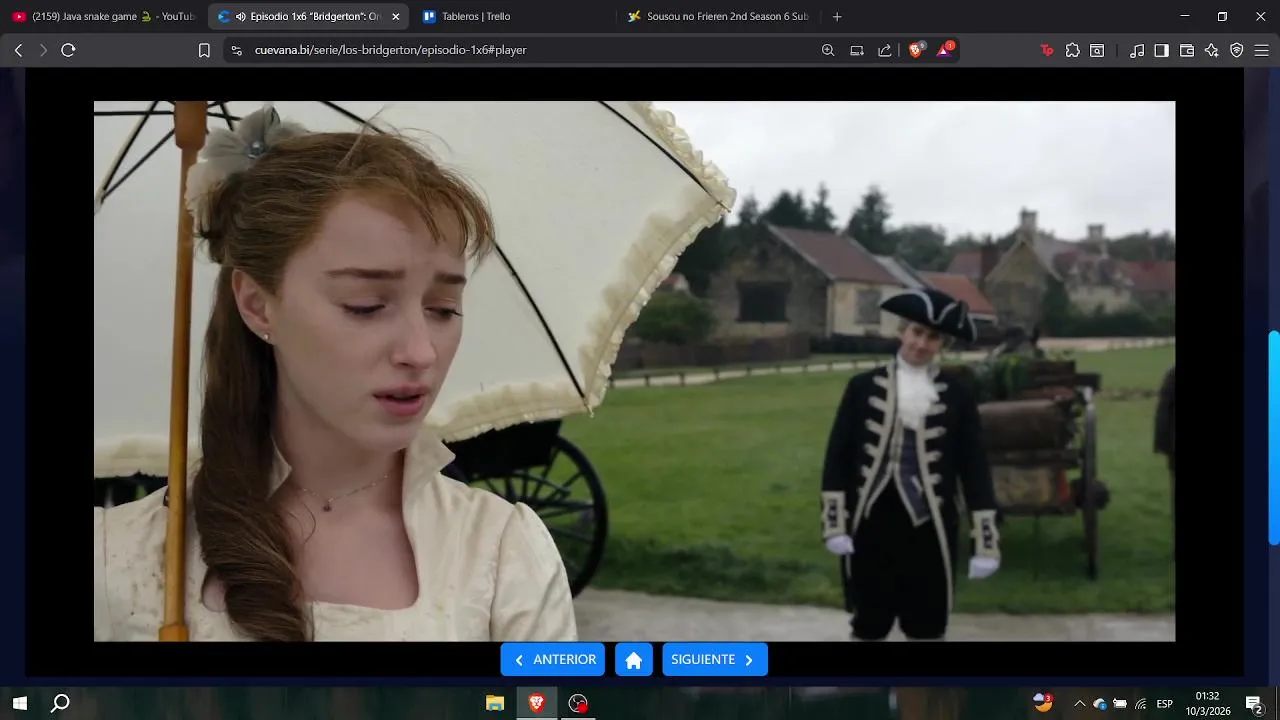The image size is (1280, 720).
Task: Open Windows Search from the taskbar
Action: point(60,703)
